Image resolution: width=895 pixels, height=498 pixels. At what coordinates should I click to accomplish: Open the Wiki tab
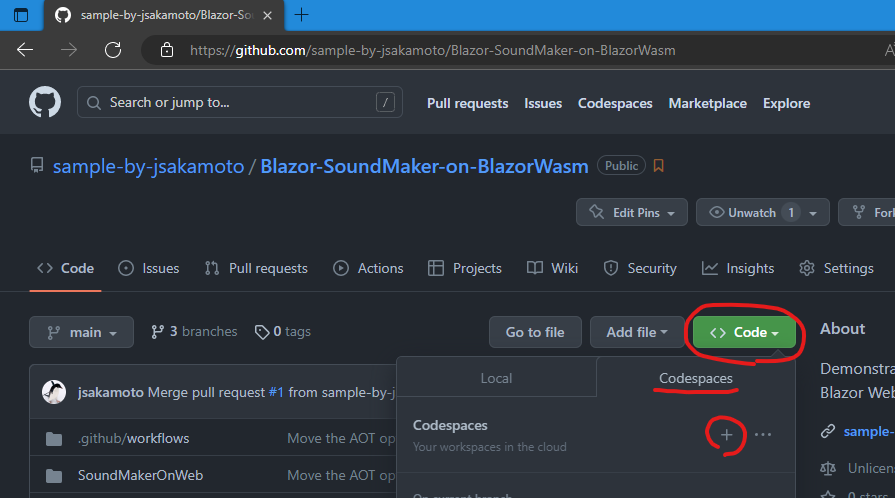click(x=553, y=268)
